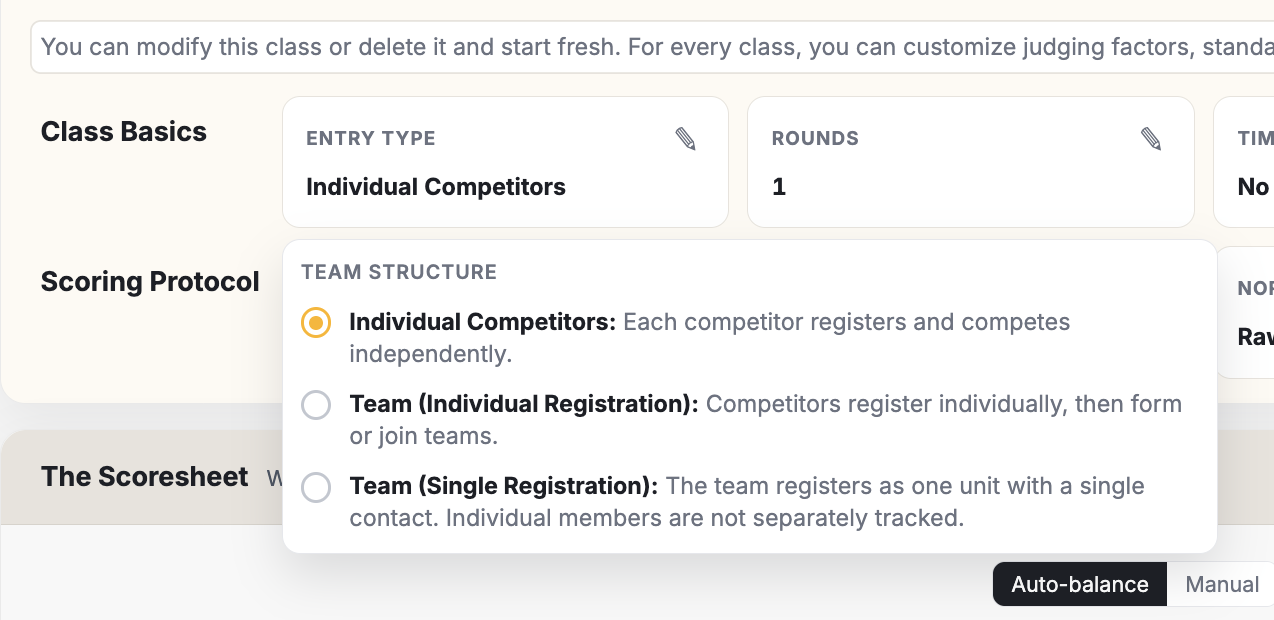This screenshot has height=620, width=1274.
Task: Click The Scoresheet section header
Action: 144,477
